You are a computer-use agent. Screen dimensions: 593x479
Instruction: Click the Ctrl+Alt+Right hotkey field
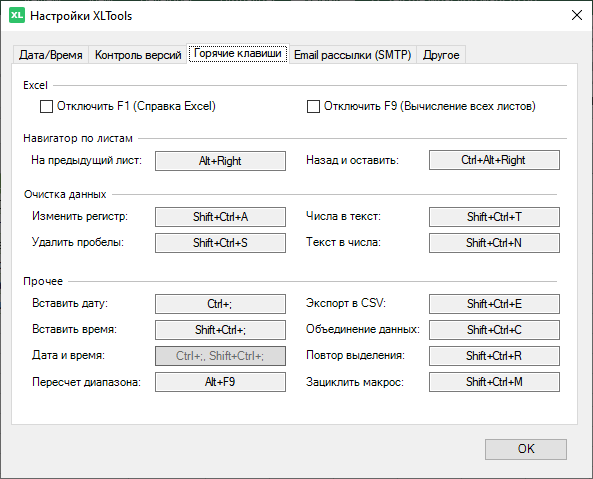tap(494, 160)
